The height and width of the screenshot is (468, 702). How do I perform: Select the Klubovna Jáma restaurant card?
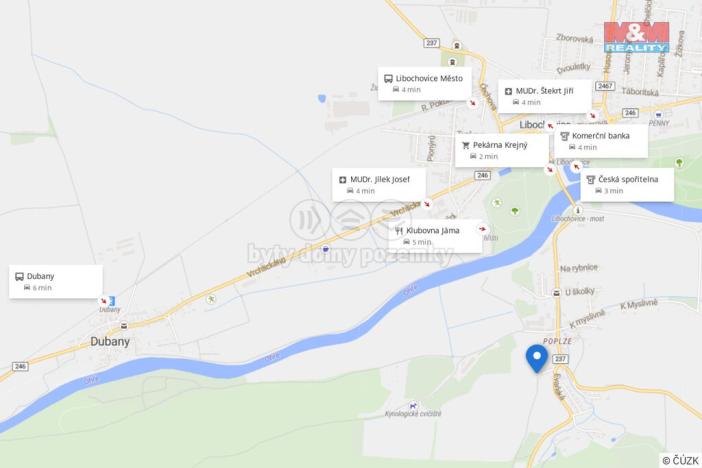[x=435, y=236]
